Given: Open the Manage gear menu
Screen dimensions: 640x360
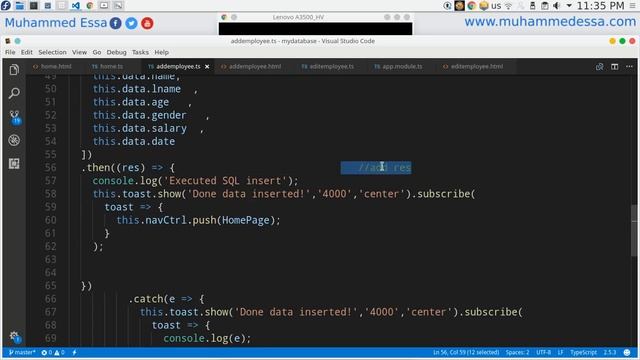Looking at the screenshot, I should 15,337.
